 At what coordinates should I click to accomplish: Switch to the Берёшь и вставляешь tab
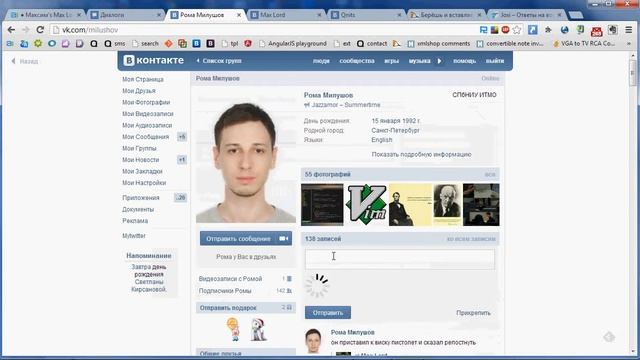pos(446,15)
